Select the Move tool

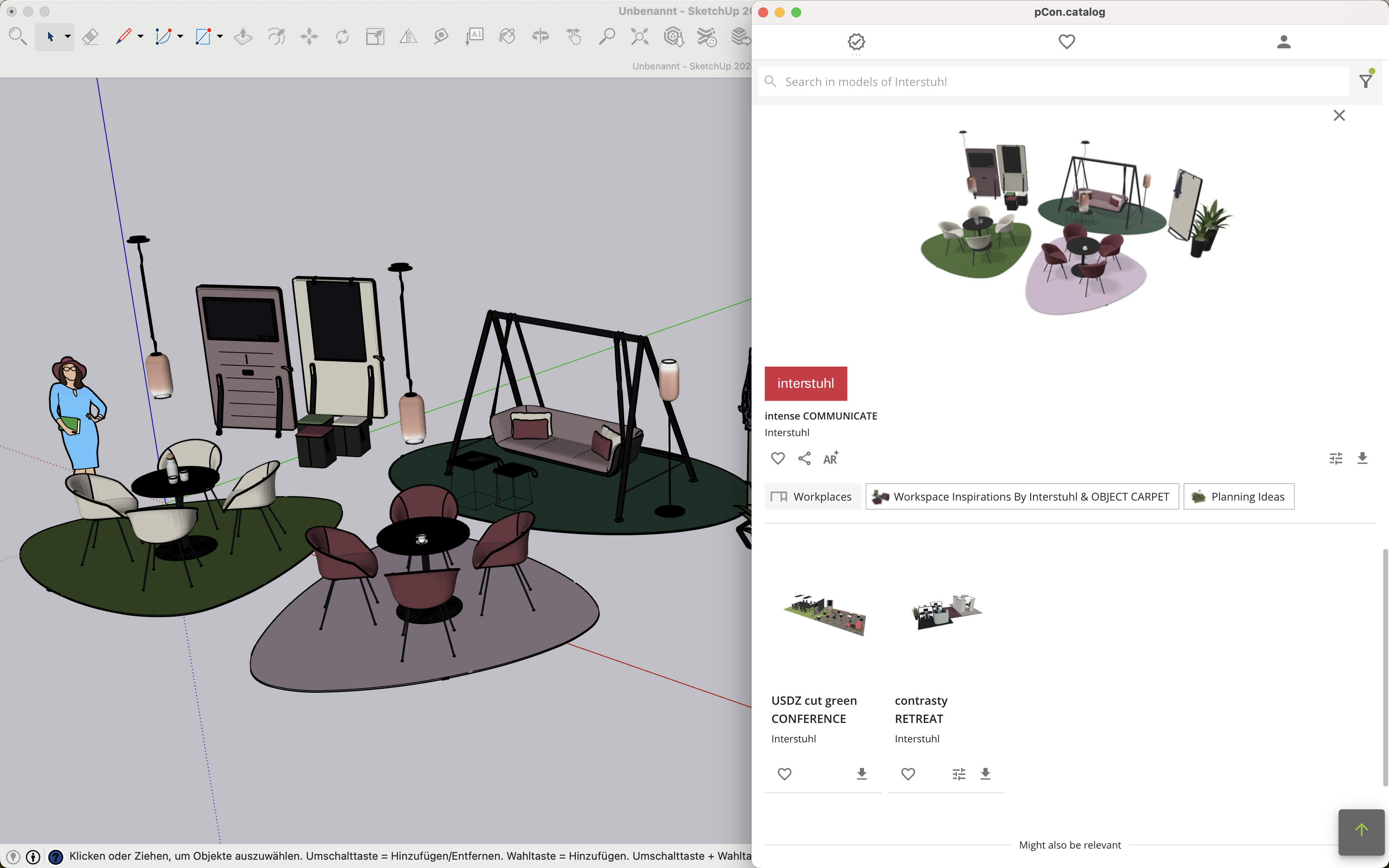[309, 37]
